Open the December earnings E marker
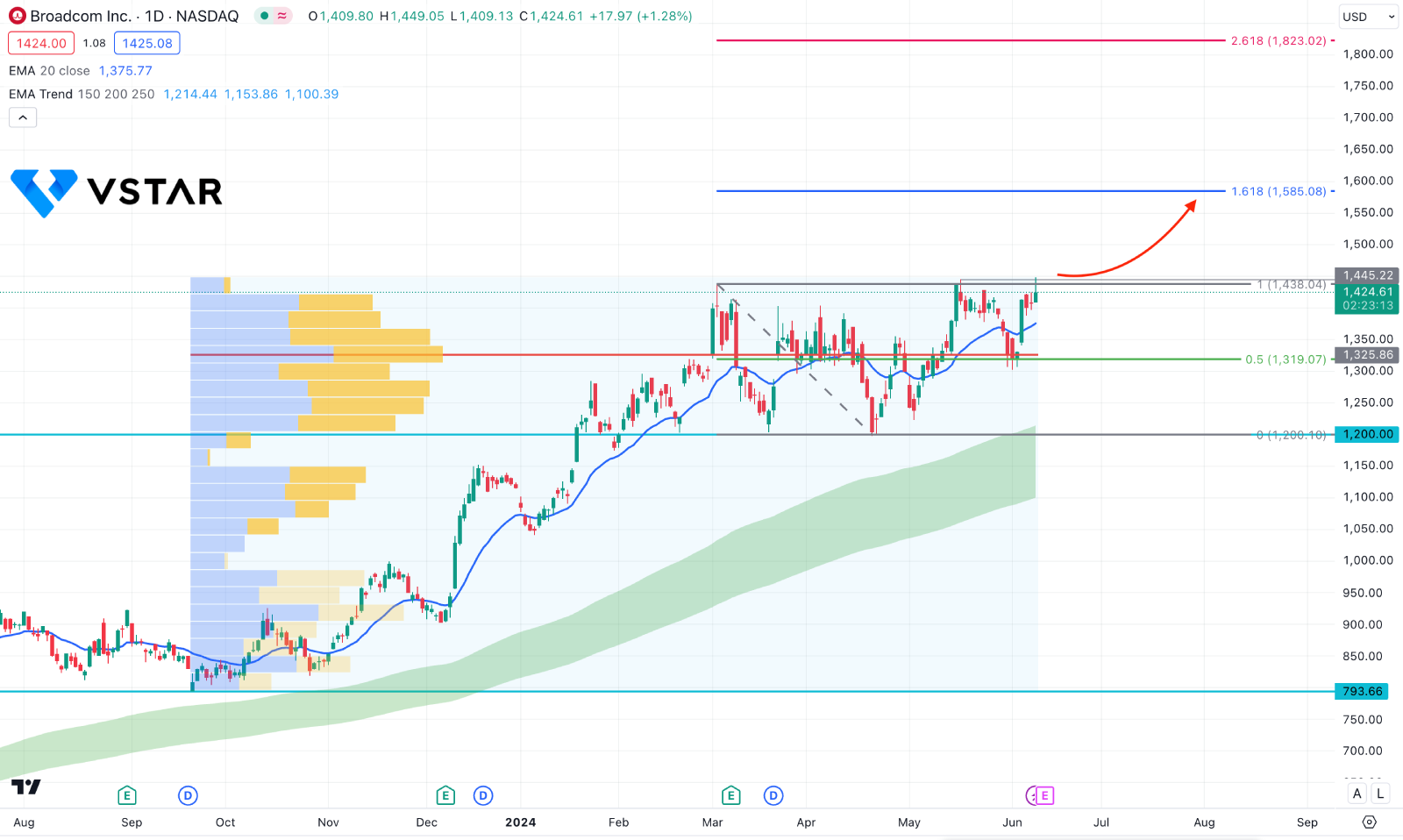Viewport: 1403px width, 840px height. click(445, 795)
